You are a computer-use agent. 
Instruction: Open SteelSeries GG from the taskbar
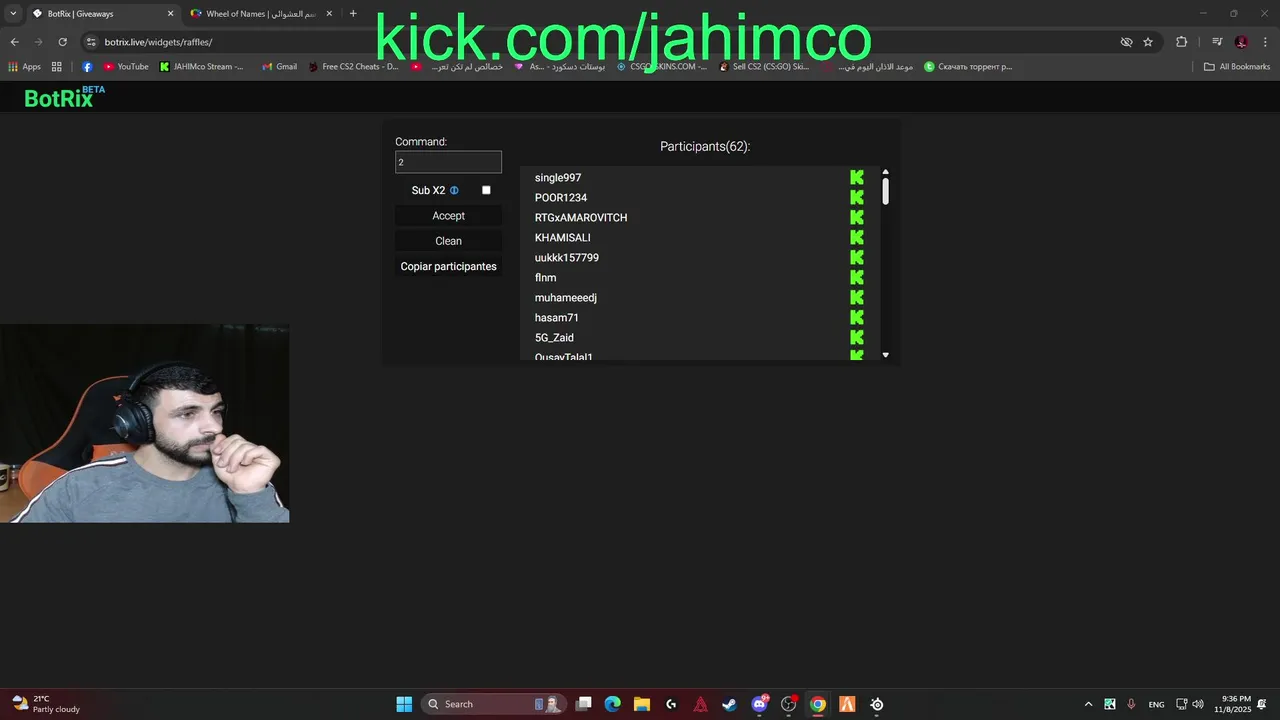pos(876,704)
